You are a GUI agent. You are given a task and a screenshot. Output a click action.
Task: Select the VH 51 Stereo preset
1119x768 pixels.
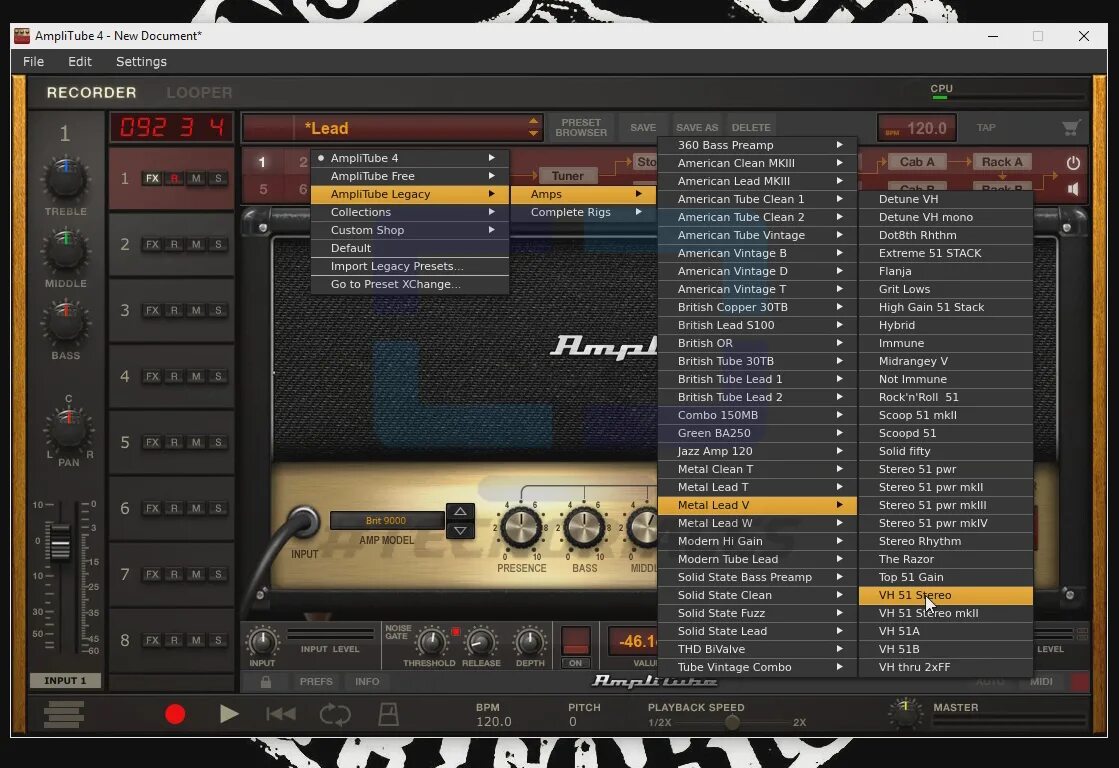pyautogui.click(x=946, y=595)
